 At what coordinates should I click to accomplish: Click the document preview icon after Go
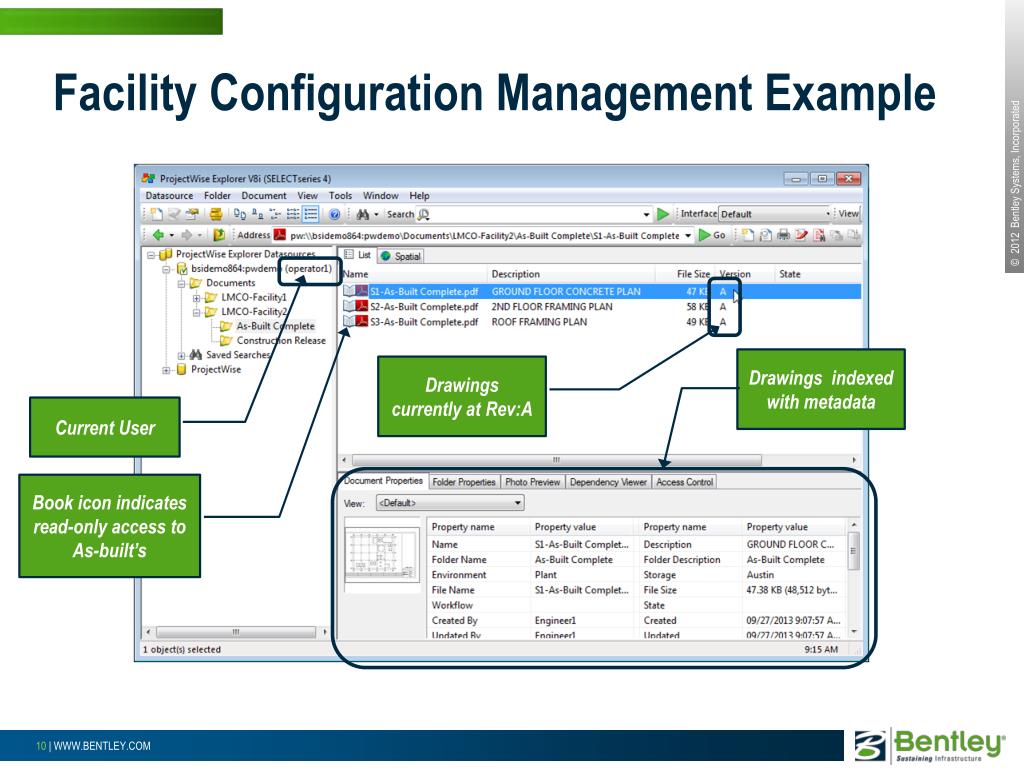tap(765, 235)
